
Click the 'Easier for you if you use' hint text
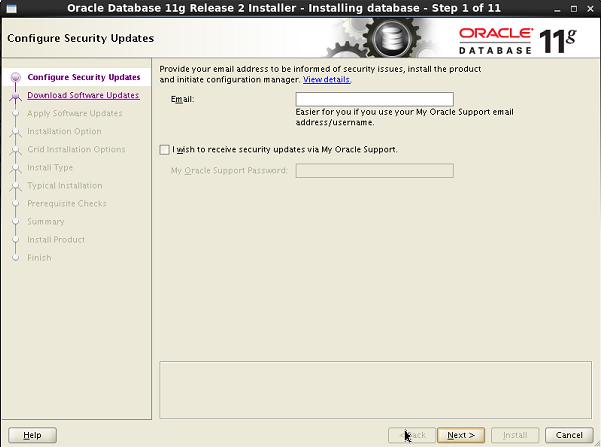(x=404, y=117)
